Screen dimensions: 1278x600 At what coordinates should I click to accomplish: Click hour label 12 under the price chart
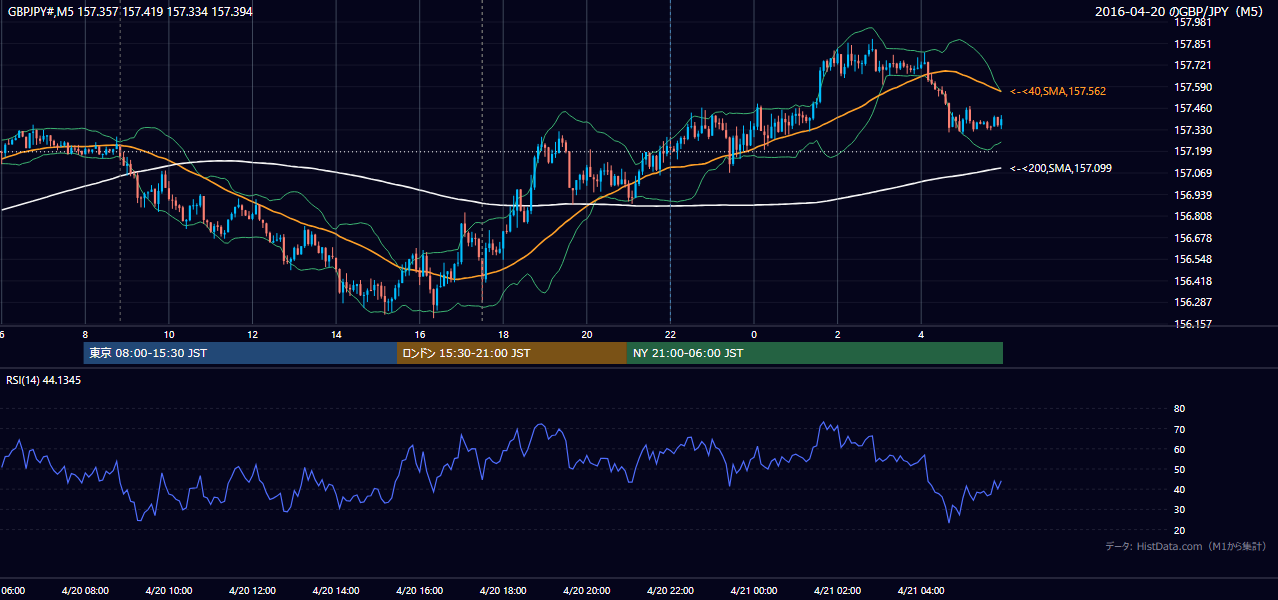(x=253, y=334)
